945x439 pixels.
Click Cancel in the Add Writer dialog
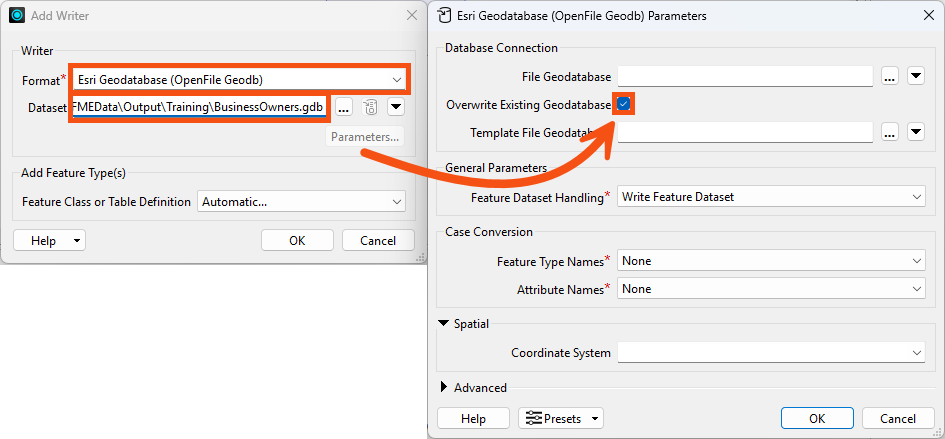coord(378,241)
